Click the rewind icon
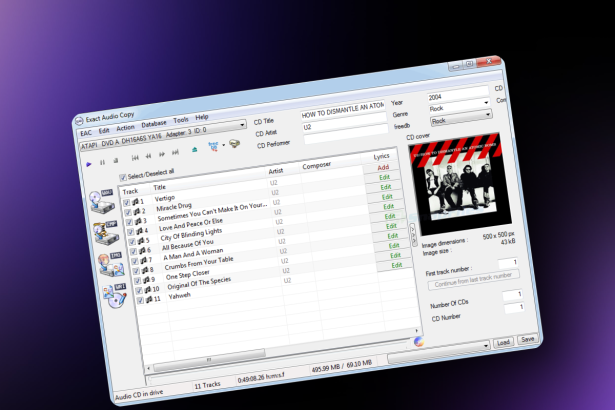The width and height of the screenshot is (615, 410). pyautogui.click(x=148, y=156)
